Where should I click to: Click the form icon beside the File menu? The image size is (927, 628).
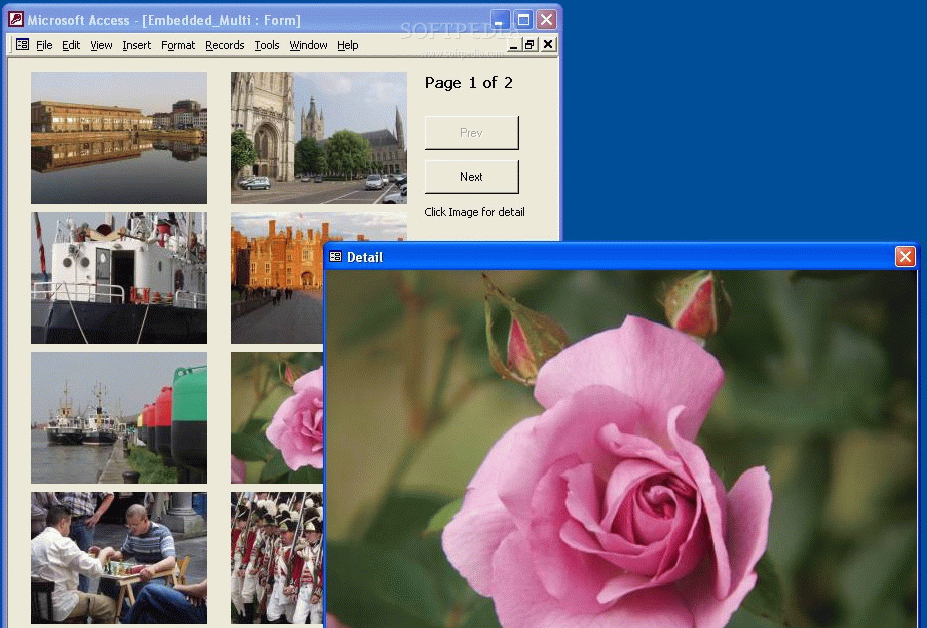pos(22,44)
